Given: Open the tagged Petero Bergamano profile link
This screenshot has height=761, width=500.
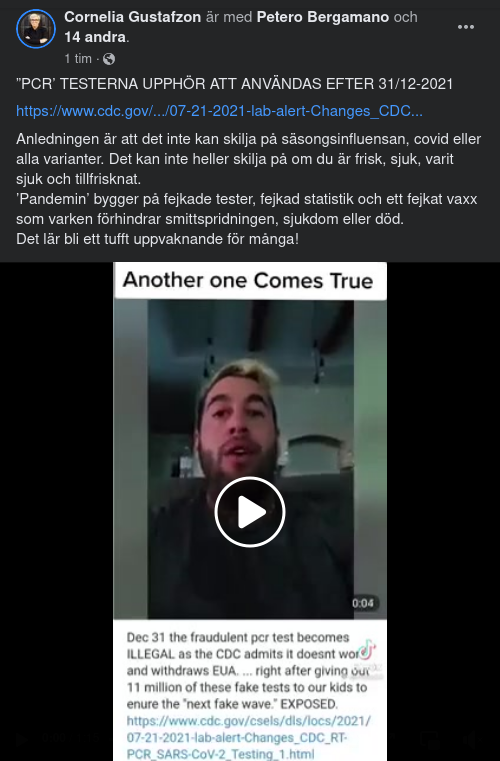Looking at the screenshot, I should (323, 17).
